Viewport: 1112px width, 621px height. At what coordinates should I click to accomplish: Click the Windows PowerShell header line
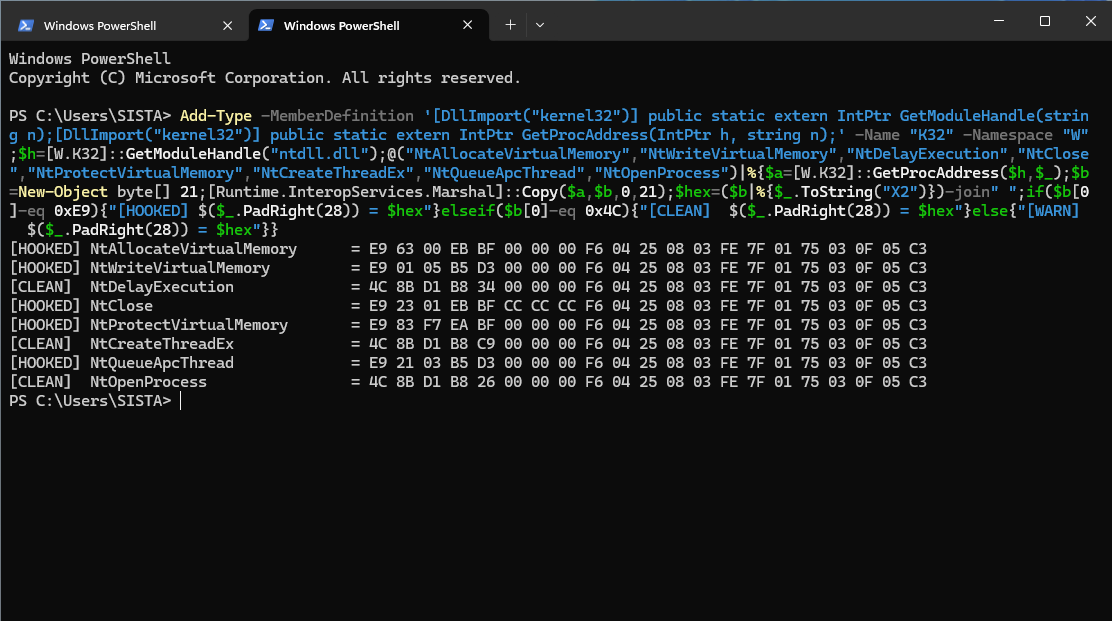89,59
